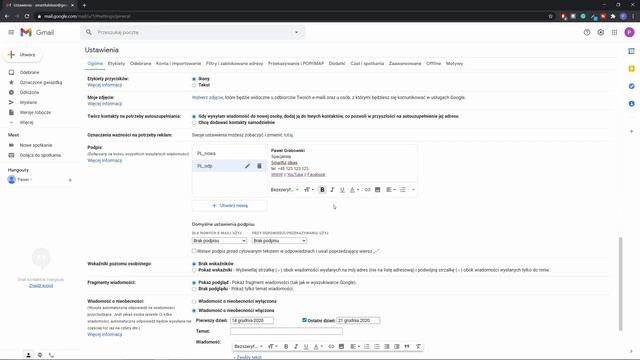Open the Gmail main menu hamburger
The height and width of the screenshot is (360, 640).
(11, 32)
